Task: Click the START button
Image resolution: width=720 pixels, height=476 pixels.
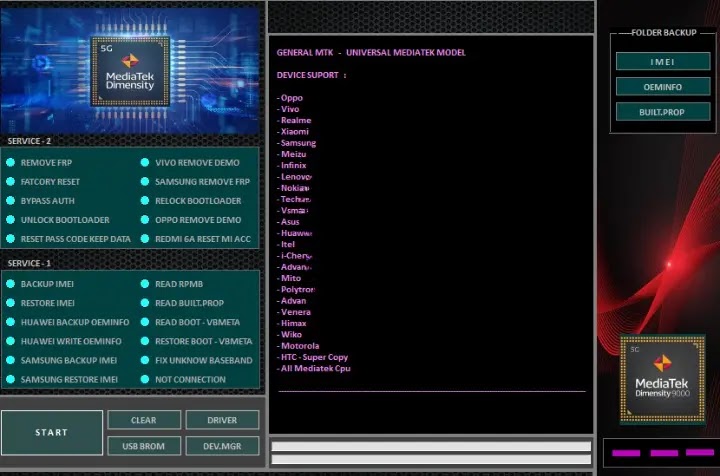Action: 52,432
